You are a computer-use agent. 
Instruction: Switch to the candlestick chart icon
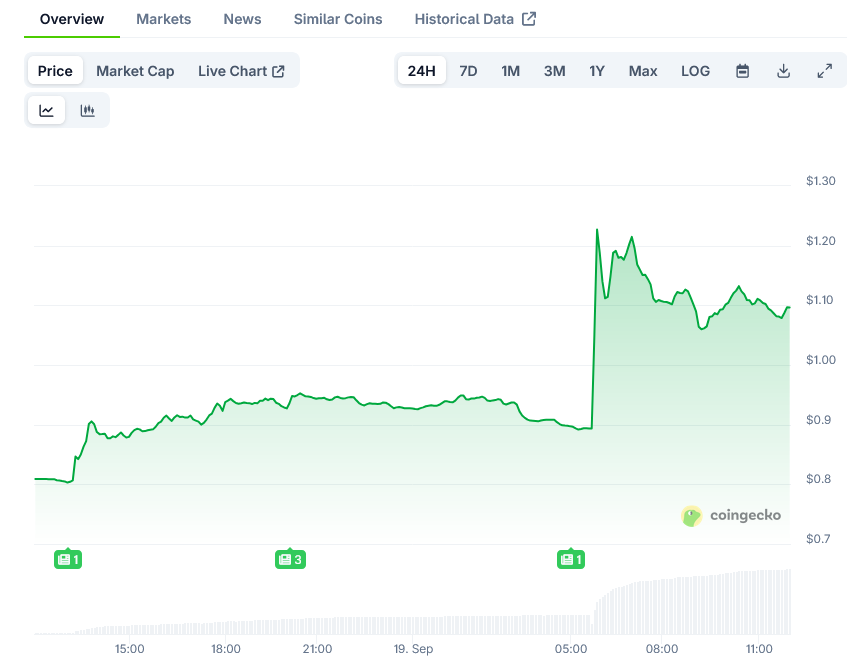point(88,110)
